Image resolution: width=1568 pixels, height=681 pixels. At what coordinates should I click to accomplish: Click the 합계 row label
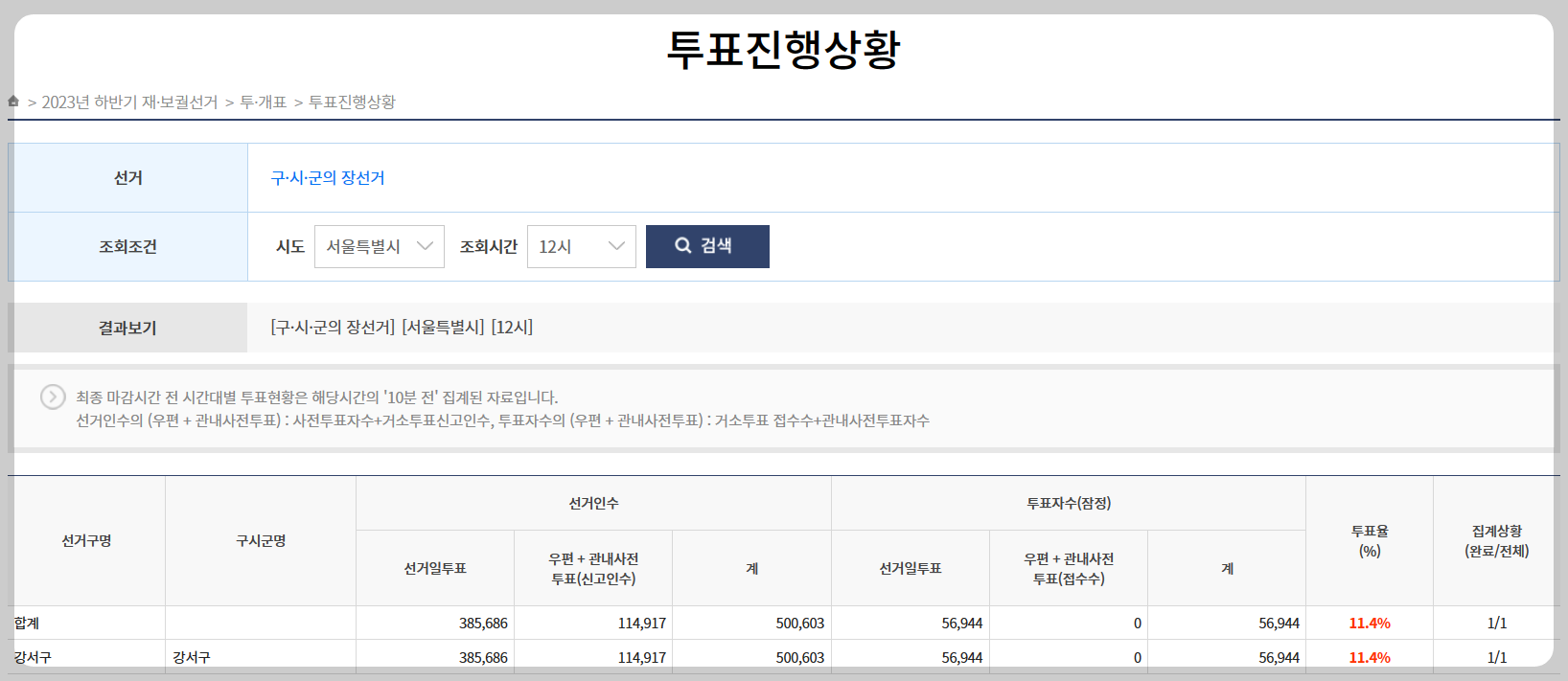(27, 624)
